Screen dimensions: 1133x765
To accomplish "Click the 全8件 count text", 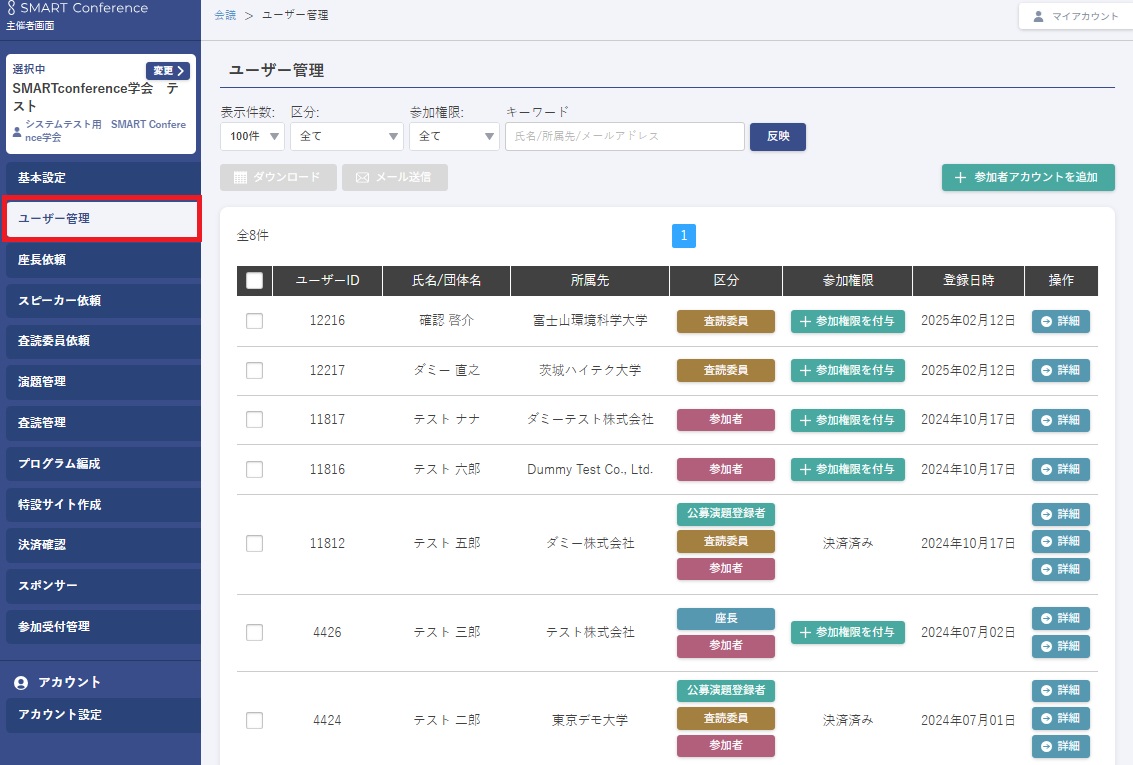I will (x=253, y=235).
